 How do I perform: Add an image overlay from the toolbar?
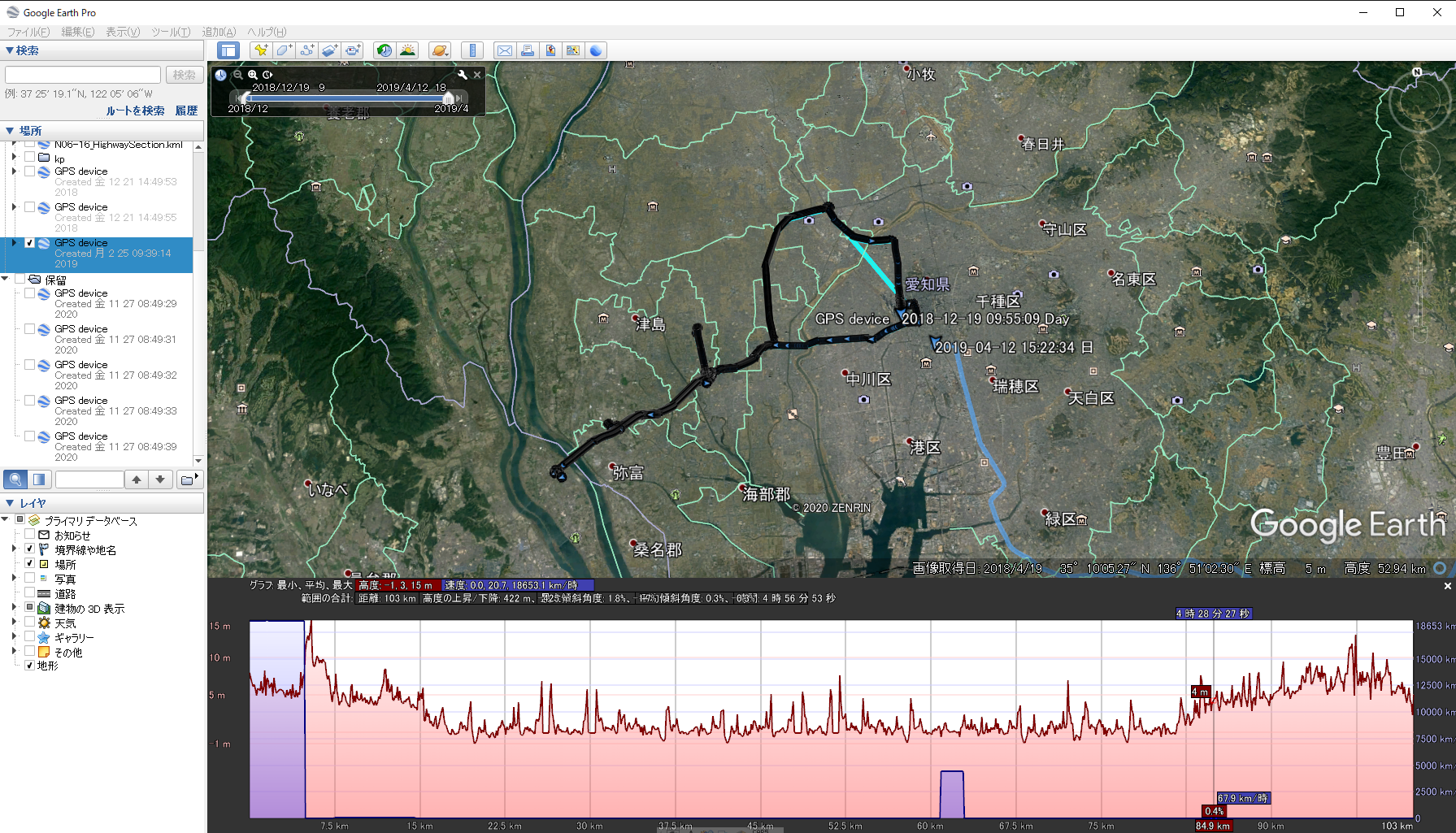(x=329, y=50)
